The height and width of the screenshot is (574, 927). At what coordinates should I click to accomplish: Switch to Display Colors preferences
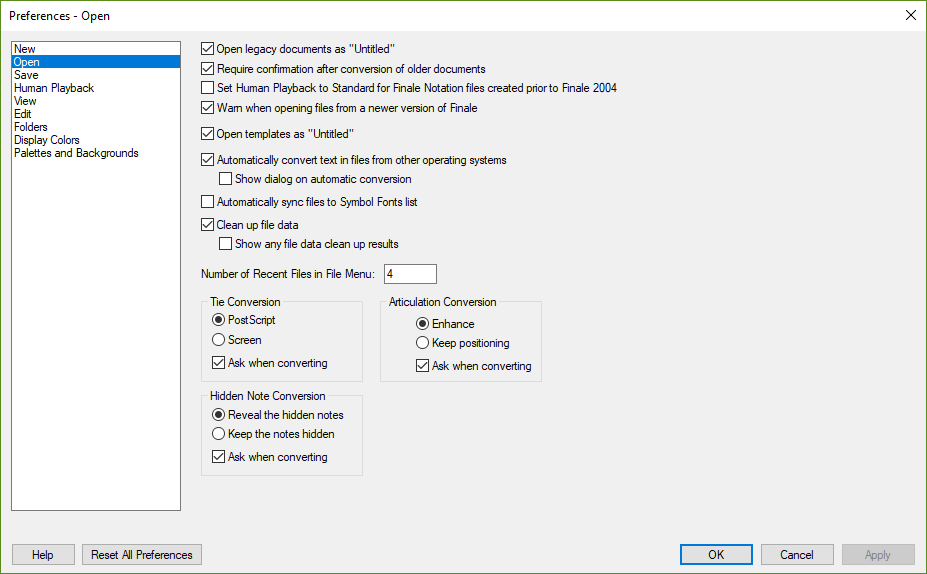pos(47,140)
